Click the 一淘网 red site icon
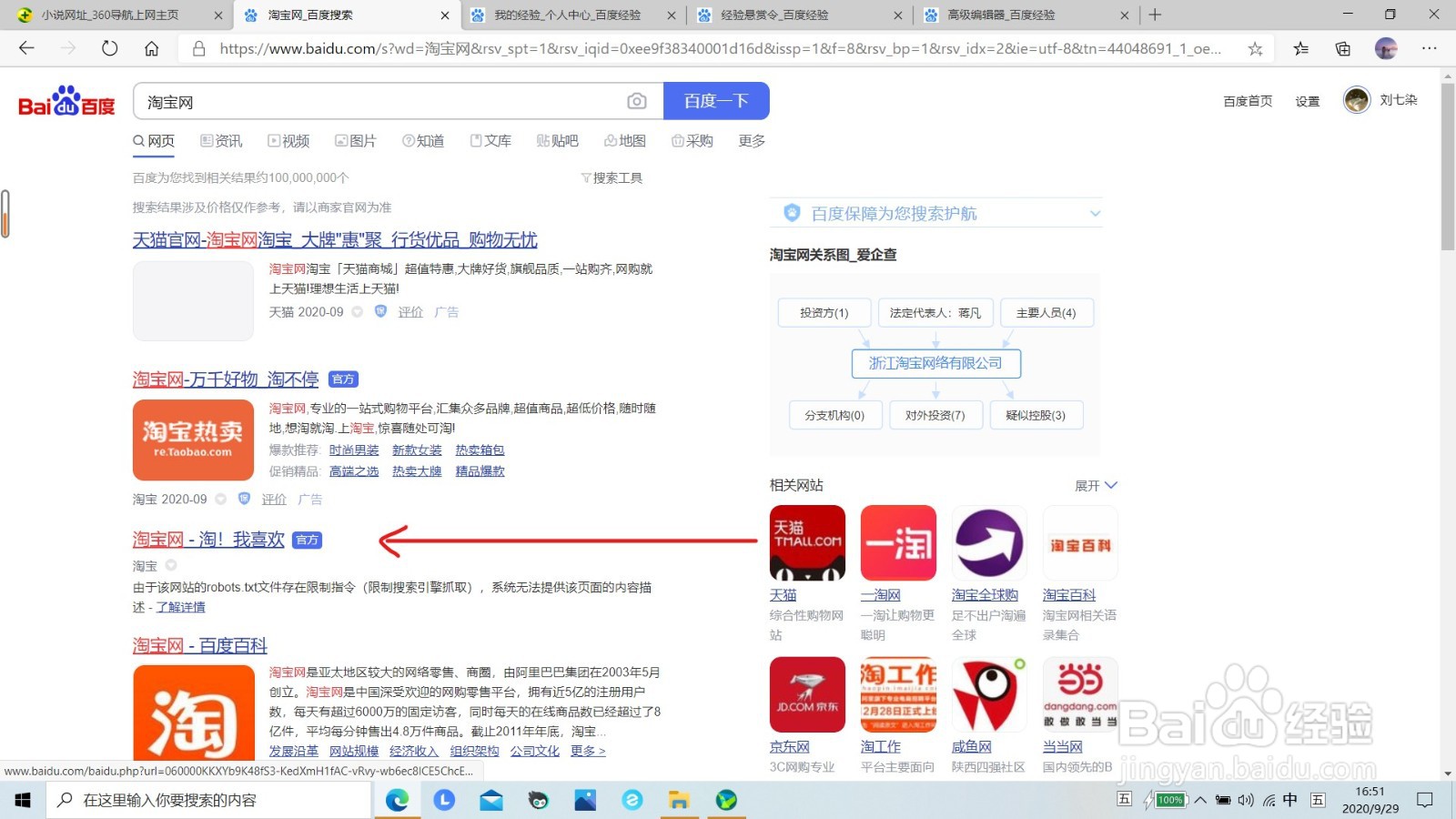 click(897, 542)
